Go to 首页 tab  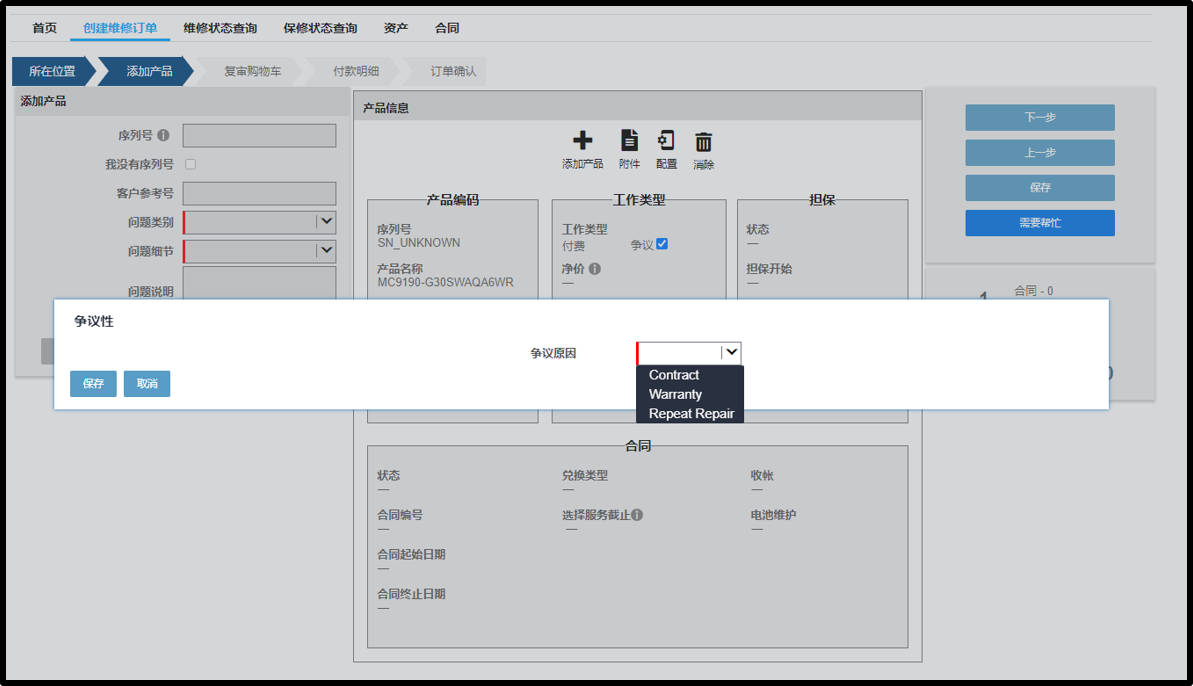(44, 28)
